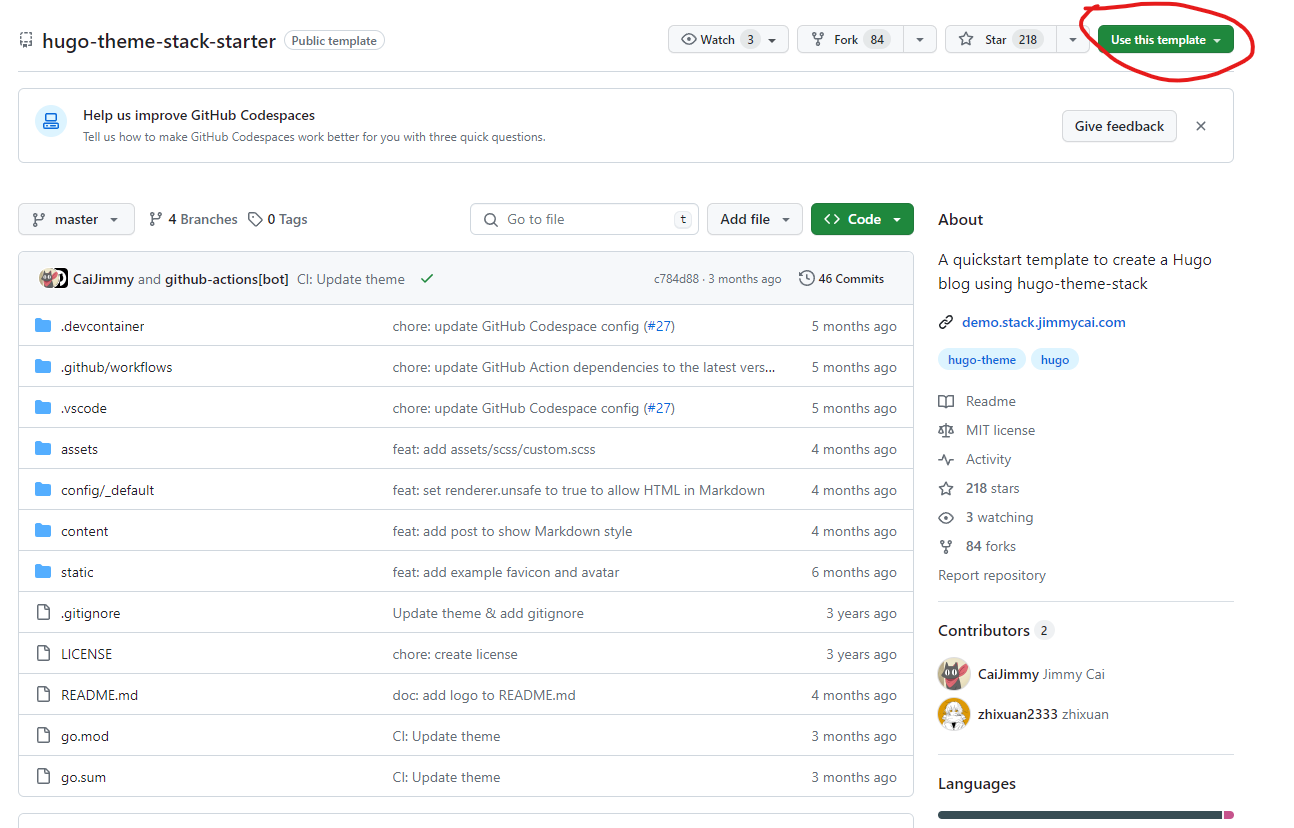Open pull request #27 link in .devcontainer row
Image resolution: width=1294 pixels, height=828 pixels.
pos(659,326)
